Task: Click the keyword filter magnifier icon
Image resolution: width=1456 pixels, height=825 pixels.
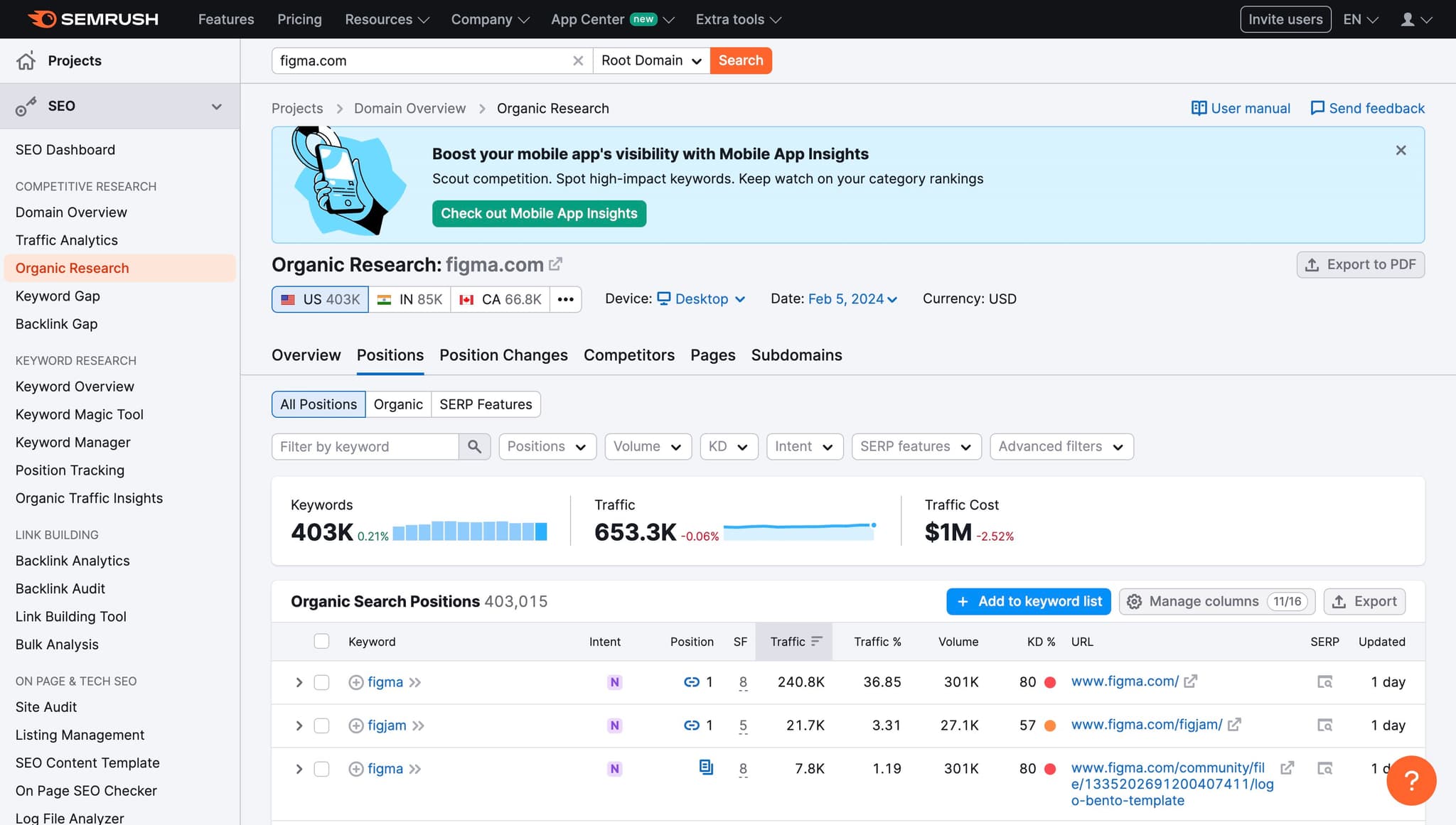Action: click(x=474, y=446)
